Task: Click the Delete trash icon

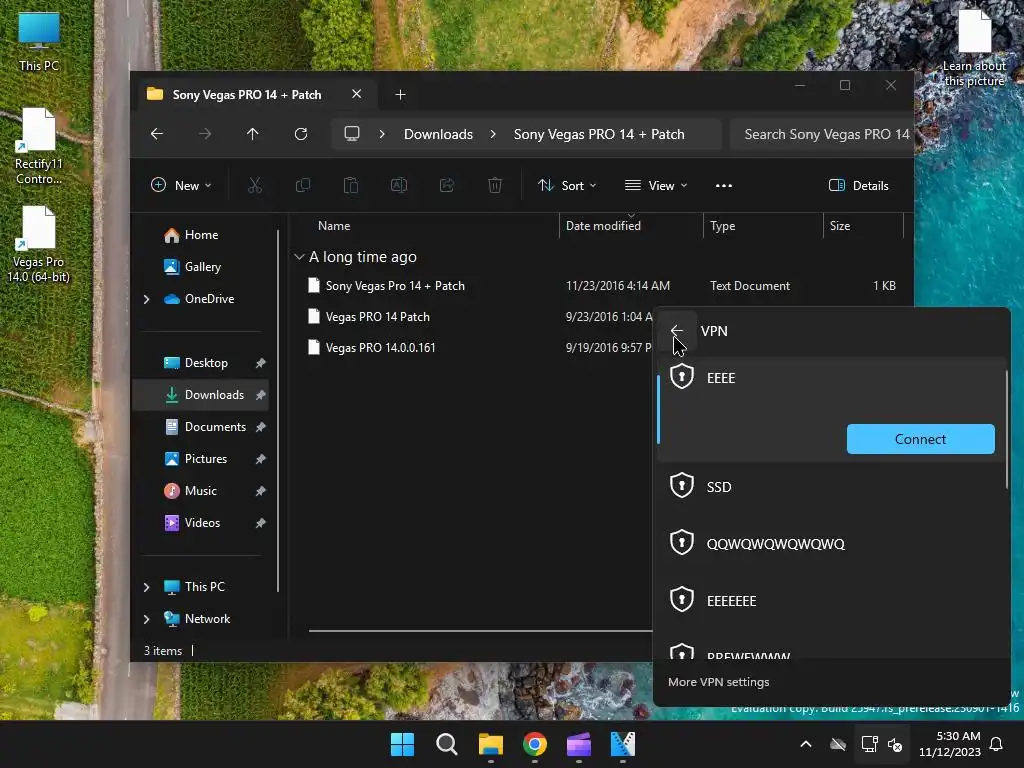Action: tap(495, 185)
